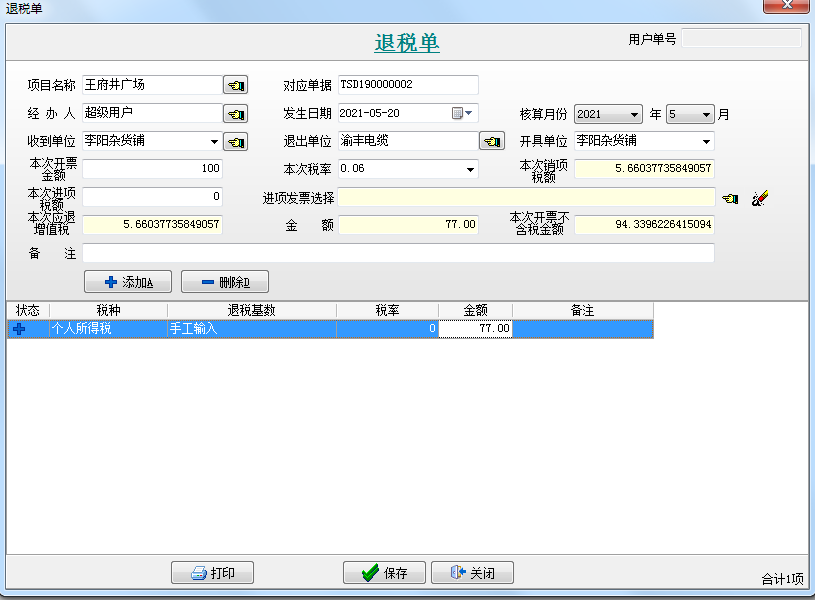The width and height of the screenshot is (815, 600).
Task: Open the 开具单位 dropdown list
Action: (x=706, y=142)
